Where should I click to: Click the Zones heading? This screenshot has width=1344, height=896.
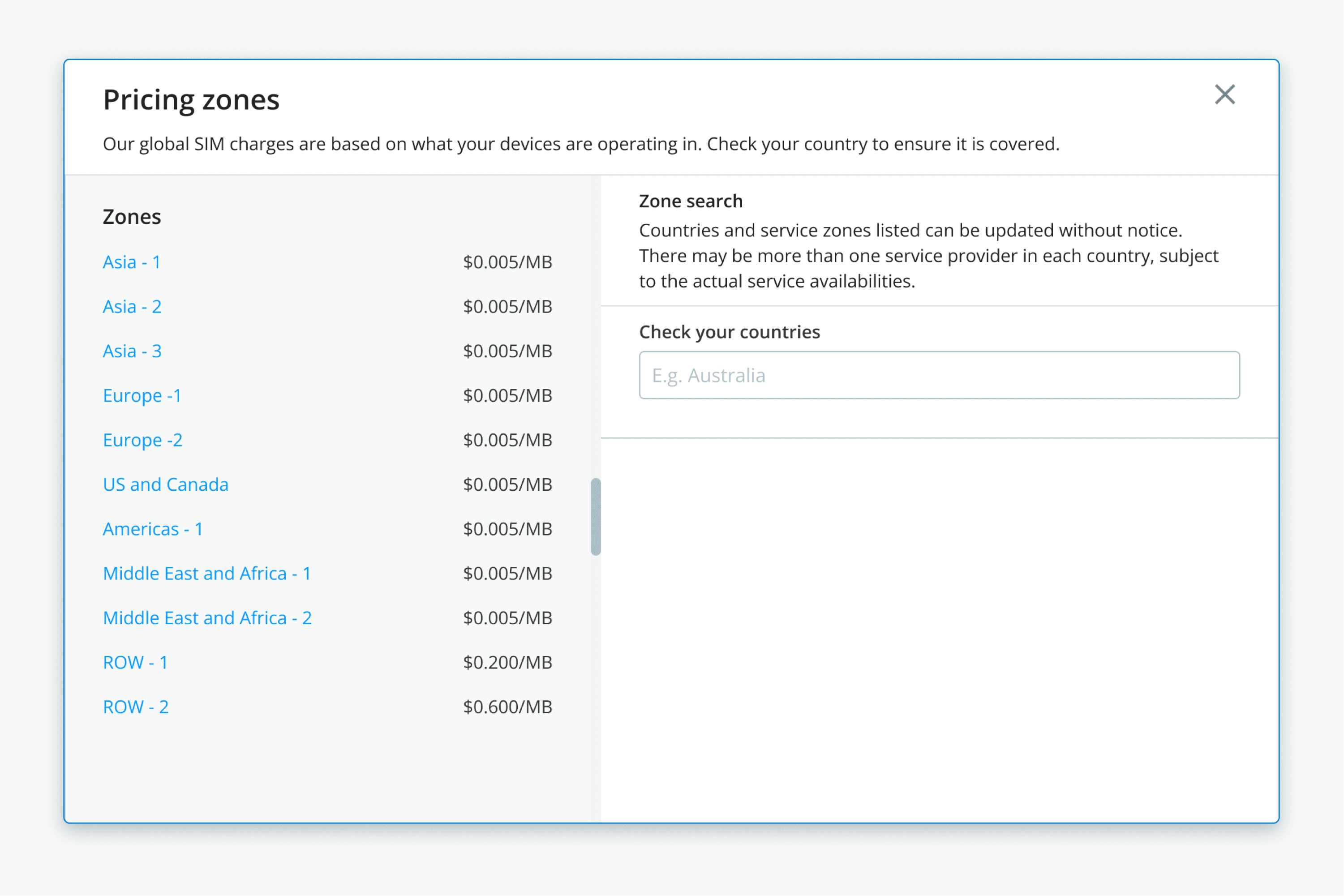(x=132, y=217)
